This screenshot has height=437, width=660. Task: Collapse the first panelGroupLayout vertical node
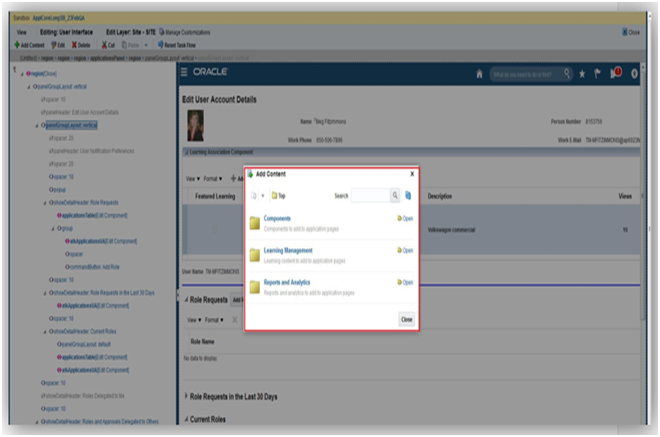[x=29, y=87]
